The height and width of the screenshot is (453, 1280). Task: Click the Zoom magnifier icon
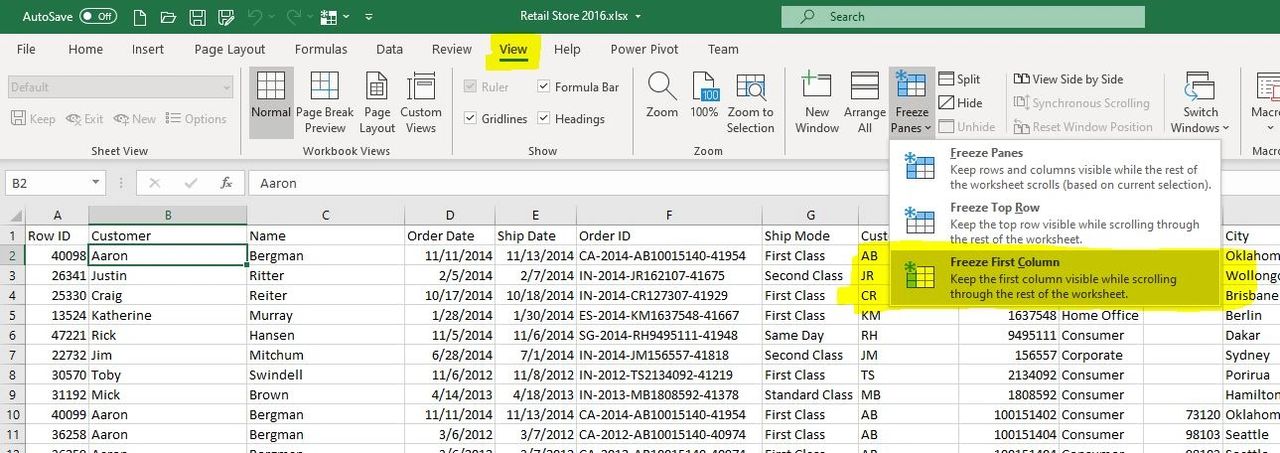click(x=661, y=91)
